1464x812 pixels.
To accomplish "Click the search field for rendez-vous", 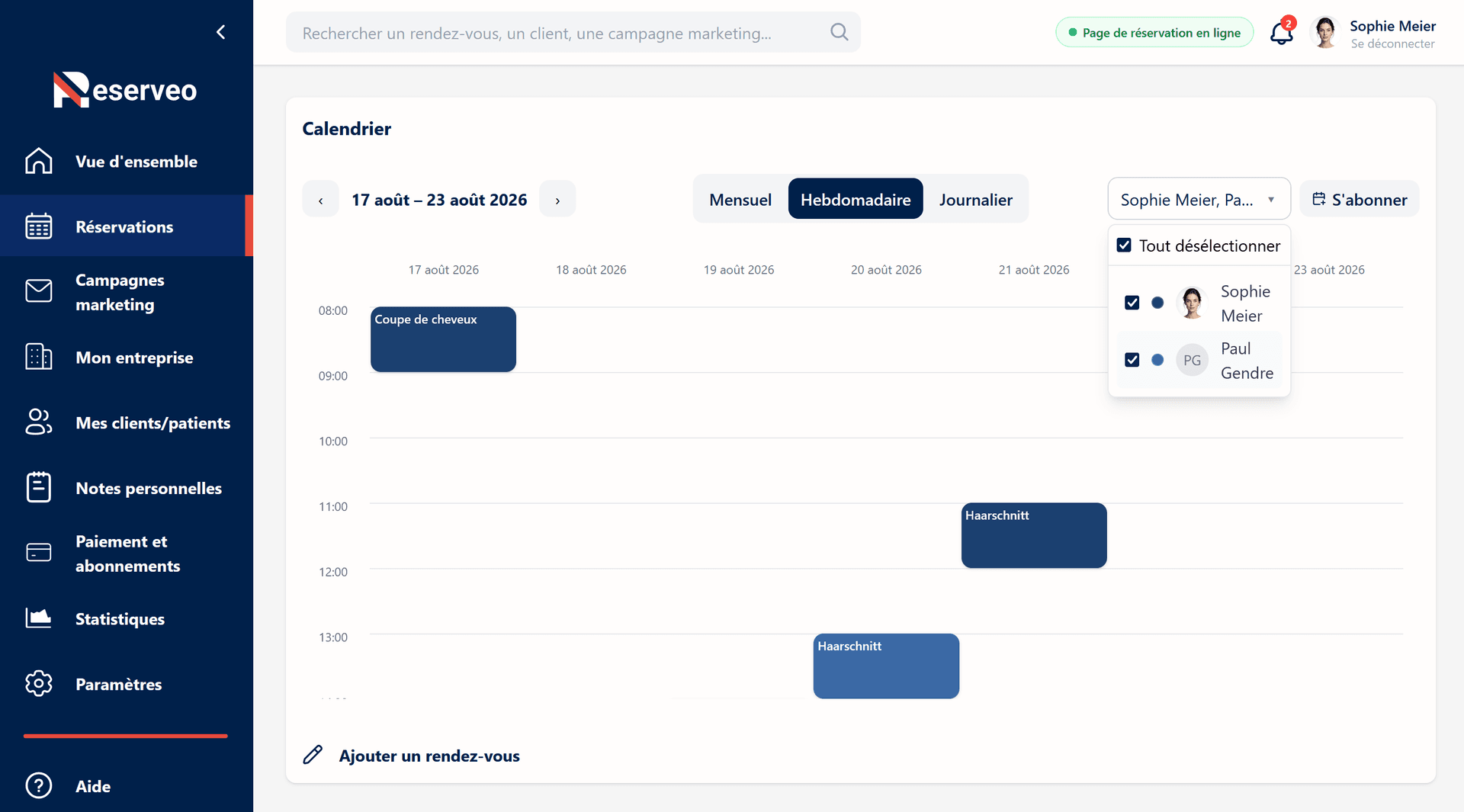I will (x=573, y=33).
